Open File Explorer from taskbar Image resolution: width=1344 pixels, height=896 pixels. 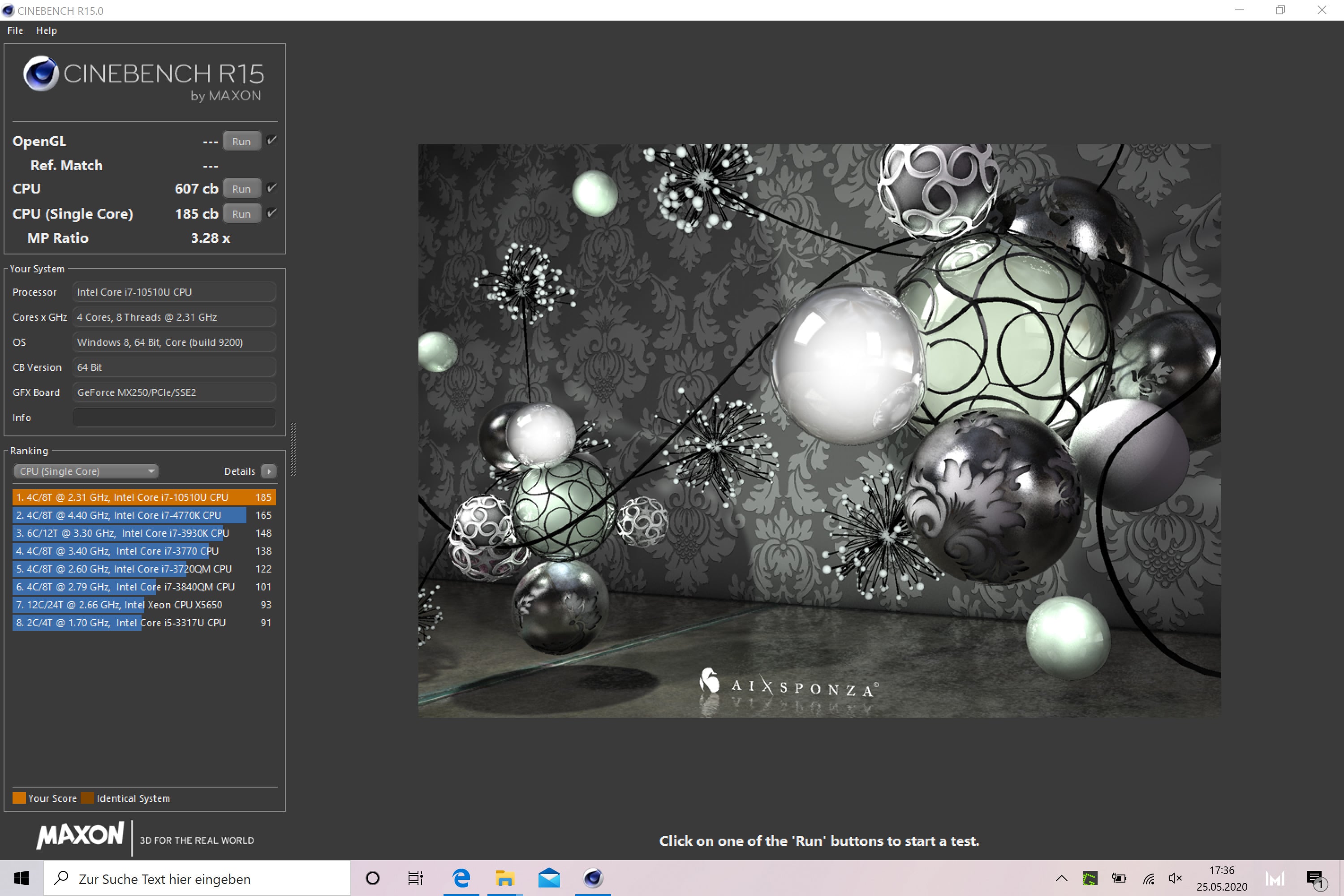coord(505,878)
